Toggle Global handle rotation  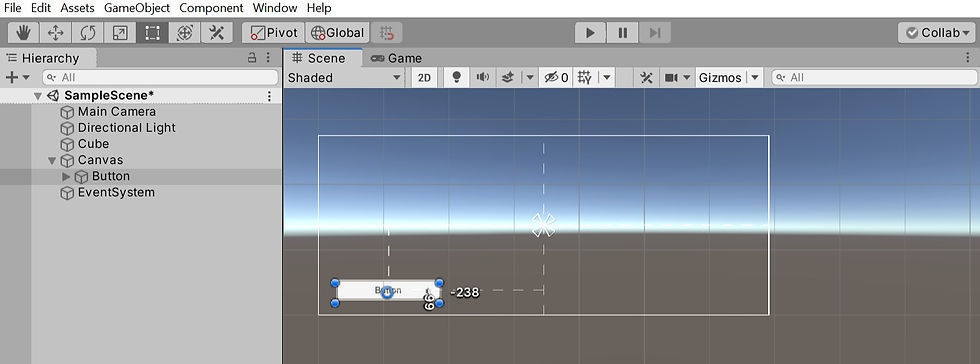pos(338,33)
